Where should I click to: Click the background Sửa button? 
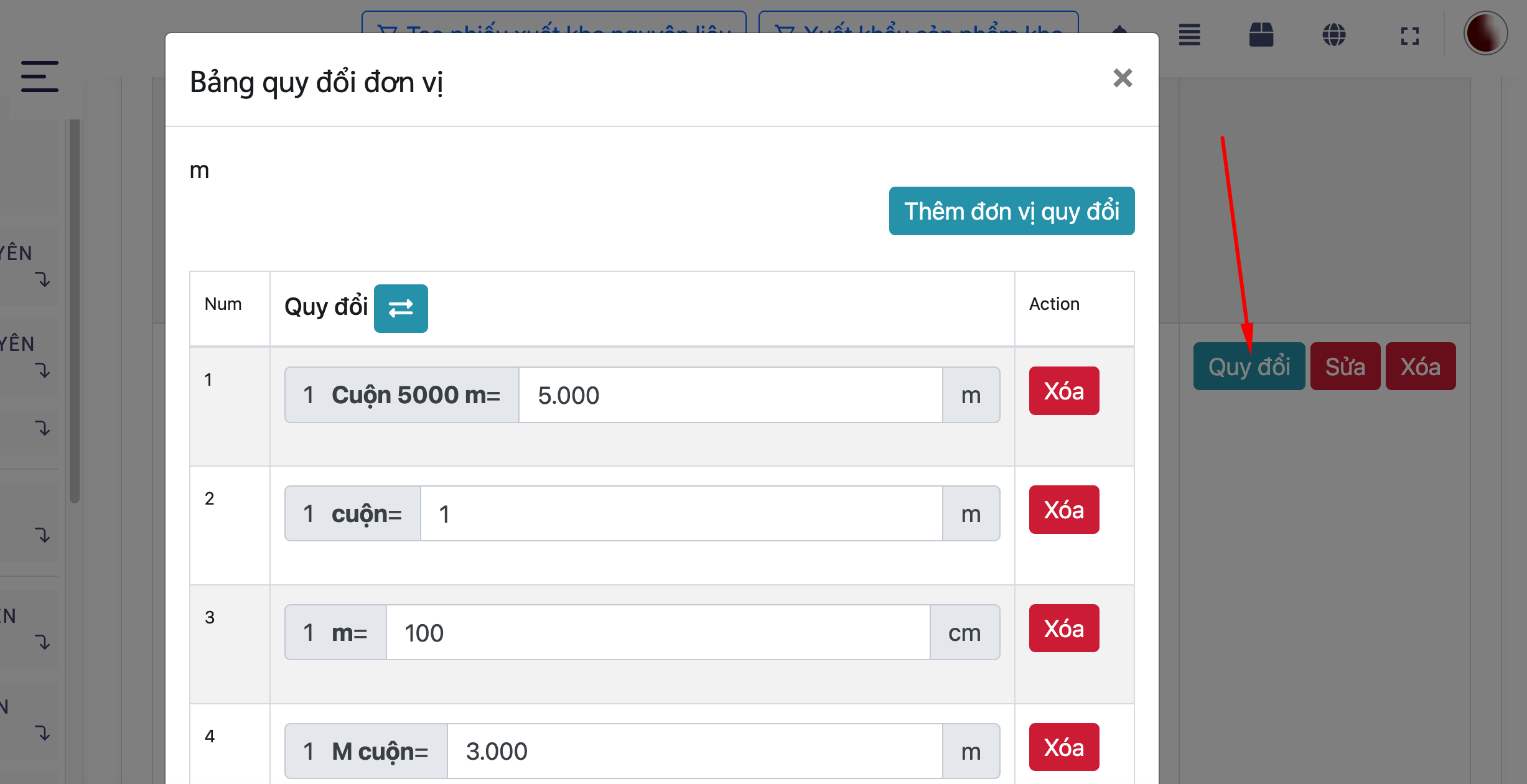(1345, 366)
